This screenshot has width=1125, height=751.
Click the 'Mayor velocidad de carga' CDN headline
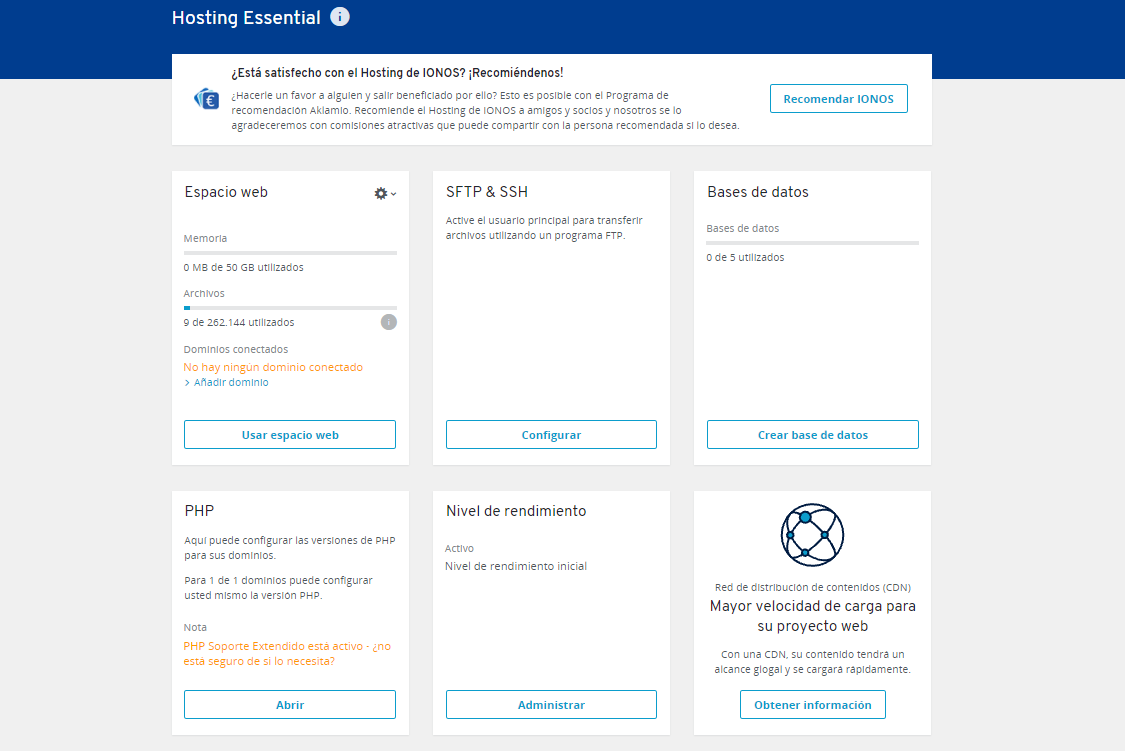click(x=813, y=615)
